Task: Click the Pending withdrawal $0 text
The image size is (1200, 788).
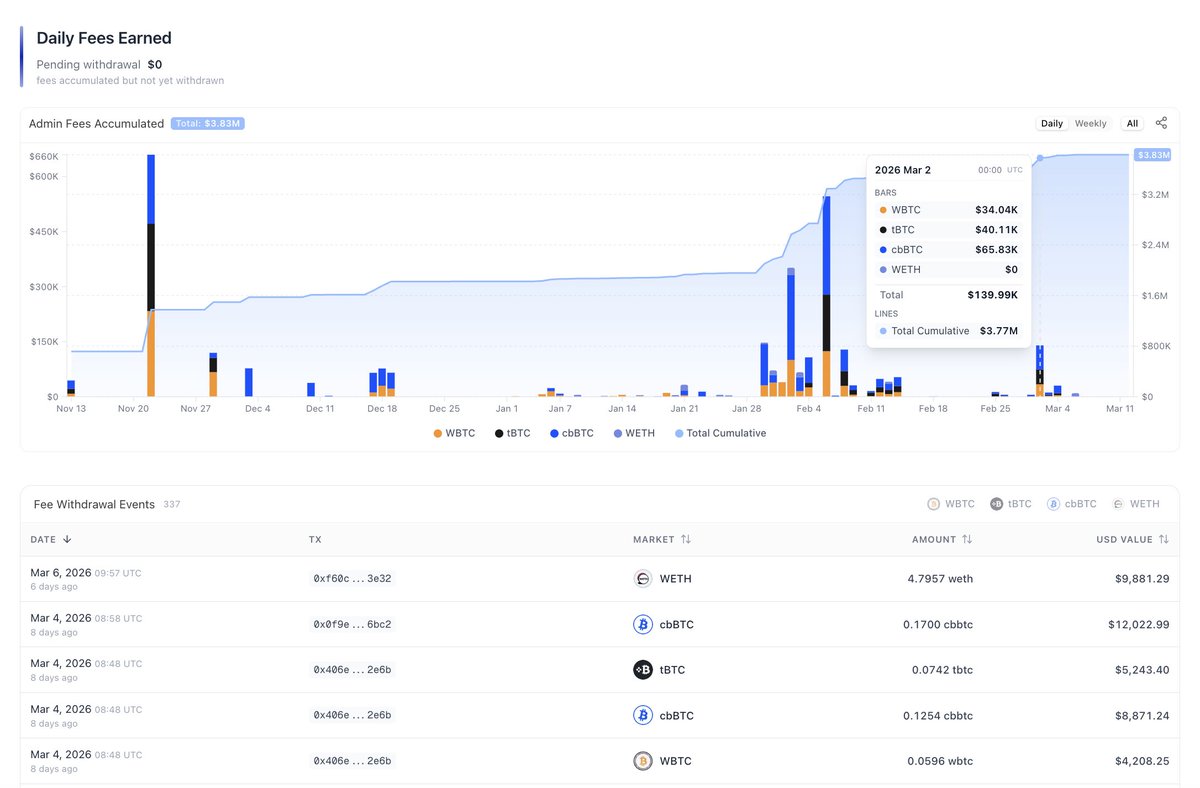Action: coord(99,64)
